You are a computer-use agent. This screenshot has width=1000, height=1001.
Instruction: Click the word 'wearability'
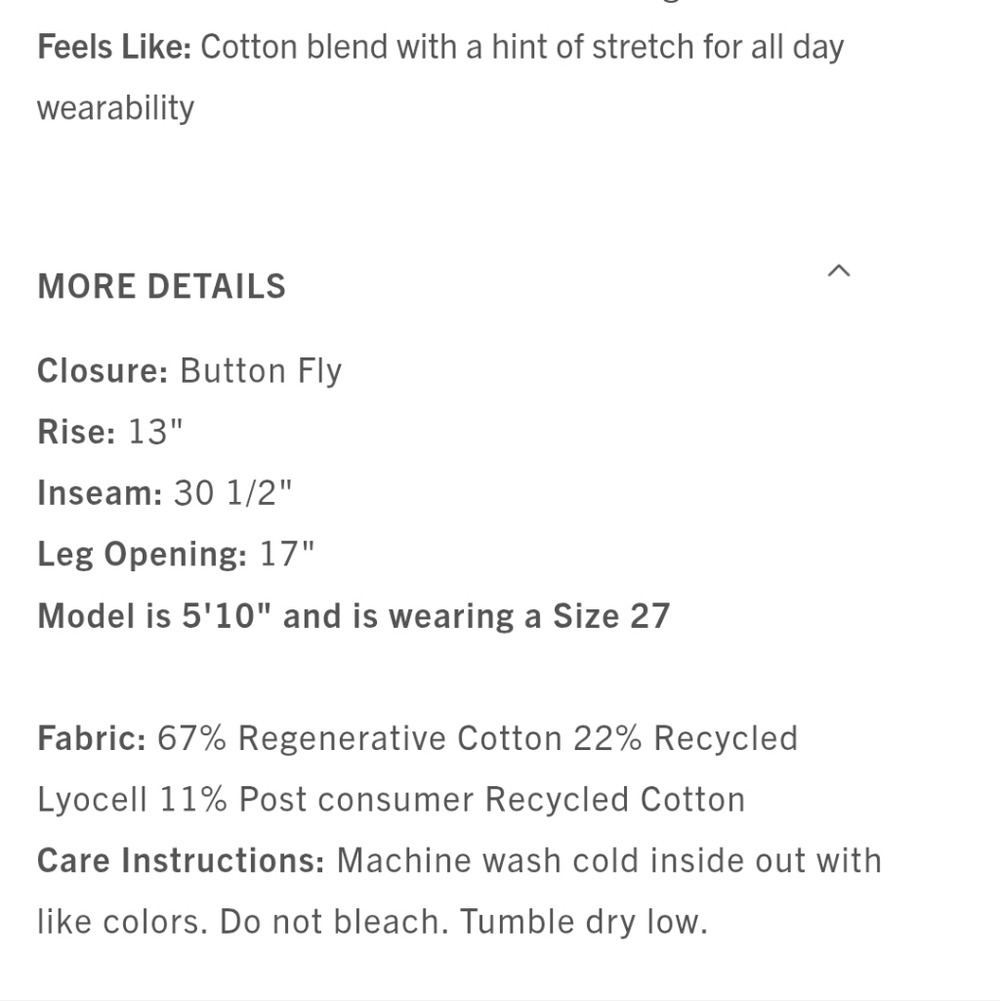[116, 108]
